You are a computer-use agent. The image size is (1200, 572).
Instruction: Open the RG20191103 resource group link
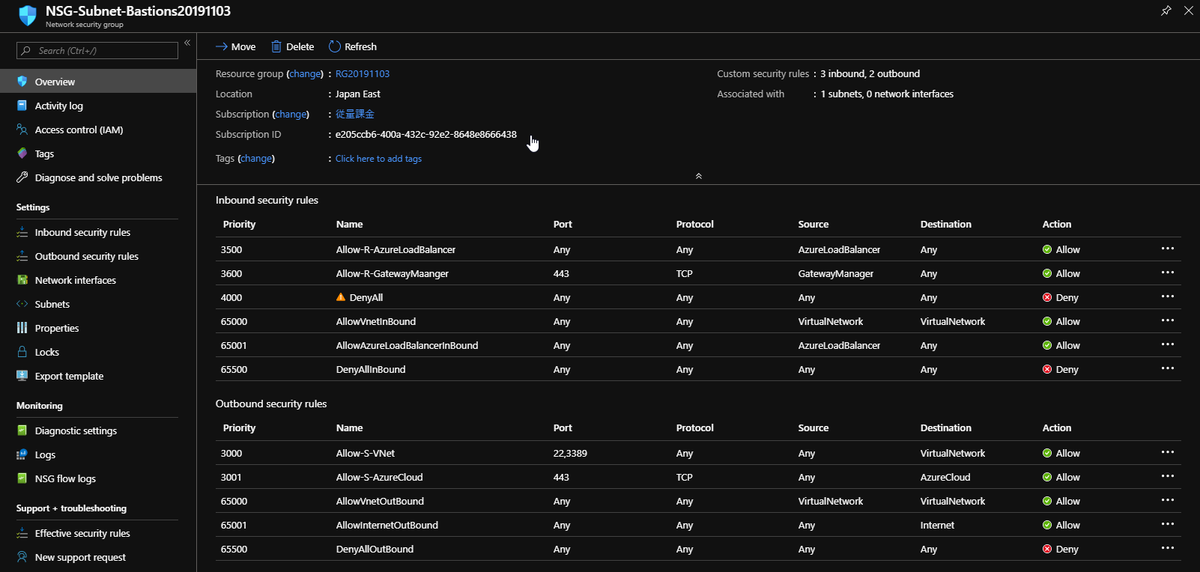362,74
